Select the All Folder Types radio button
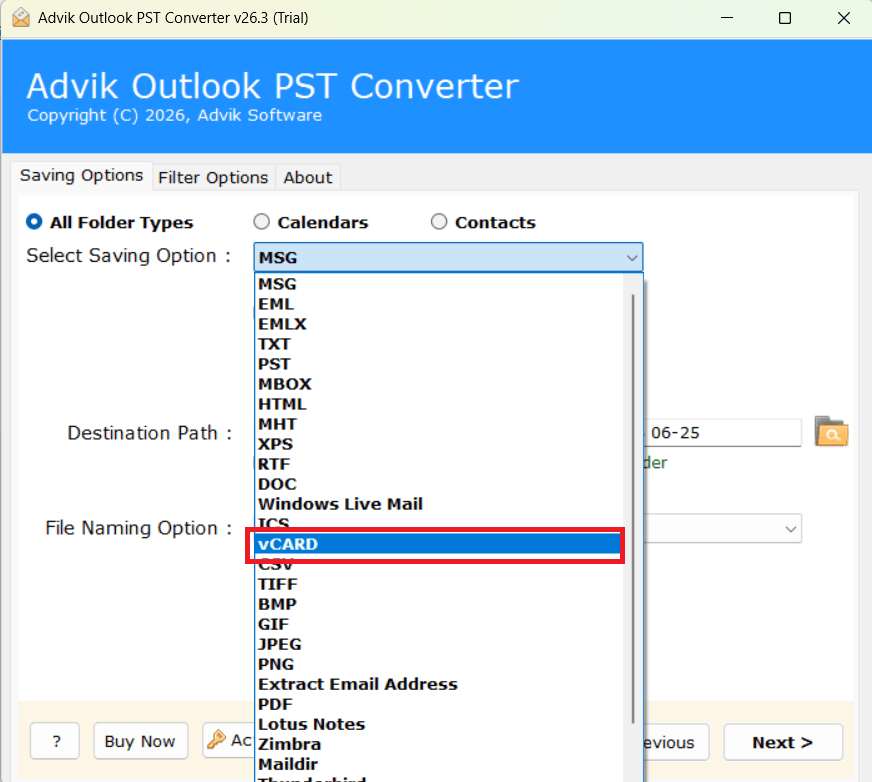Screen dimensions: 872x782 click(x=34, y=222)
